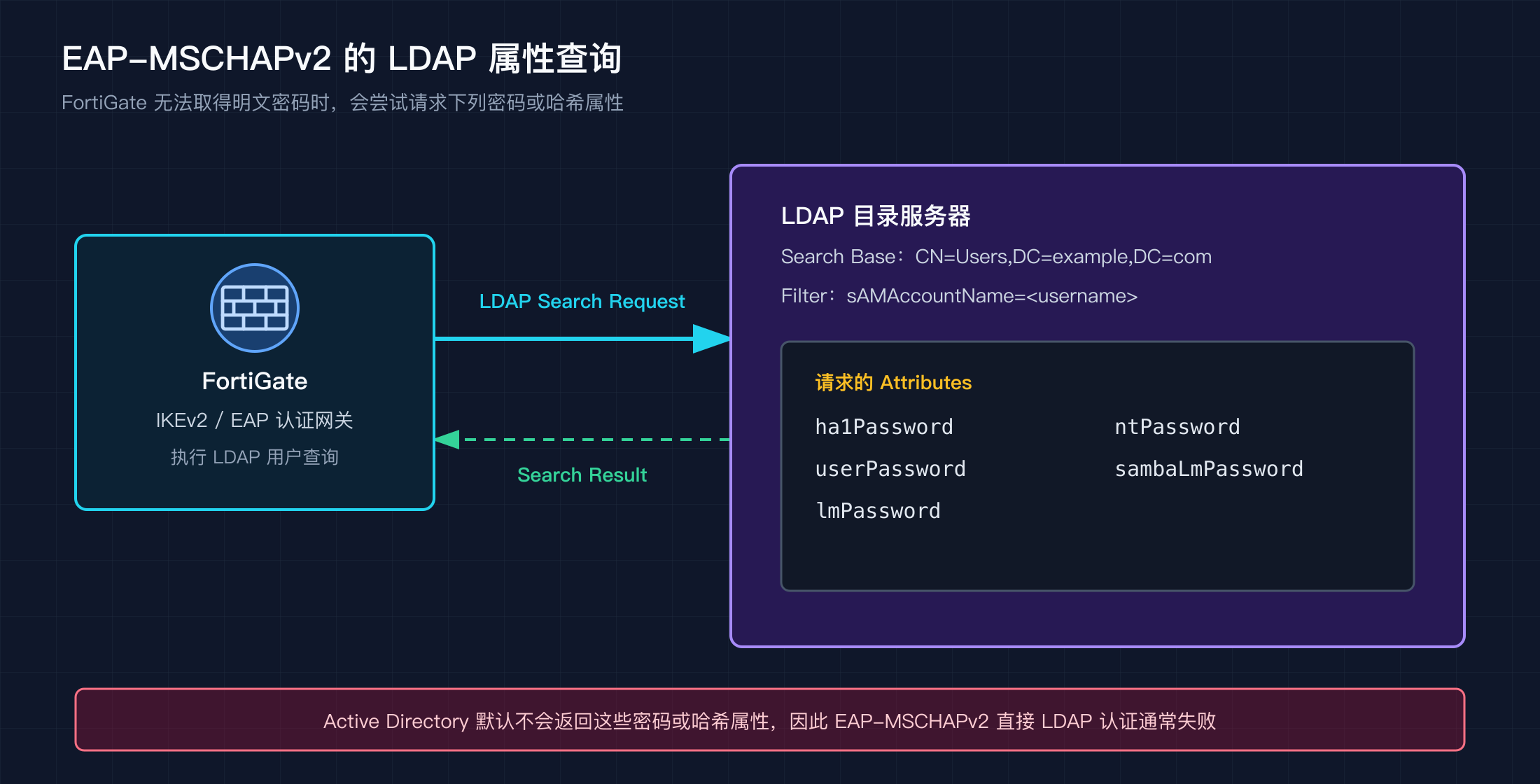Select the EAP-MSCHAPv2 的 LDAP 属性查询 title
This screenshot has height=784, width=1540.
coord(342,59)
